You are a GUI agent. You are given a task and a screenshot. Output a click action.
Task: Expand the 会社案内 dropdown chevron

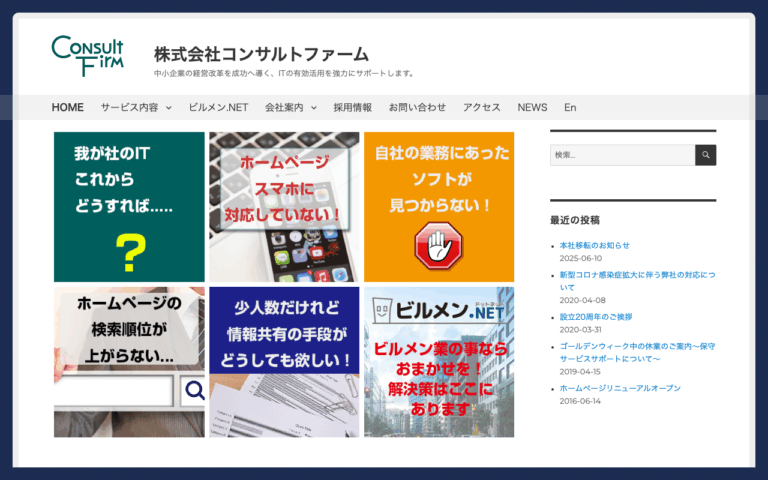pos(314,108)
